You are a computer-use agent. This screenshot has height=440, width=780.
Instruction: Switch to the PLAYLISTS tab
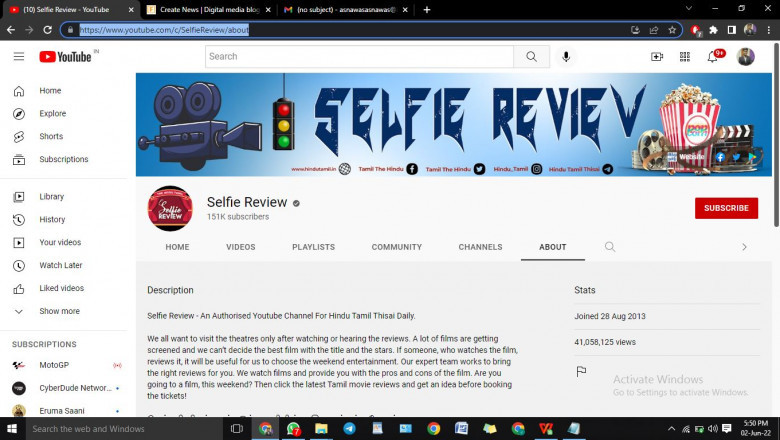(313, 247)
